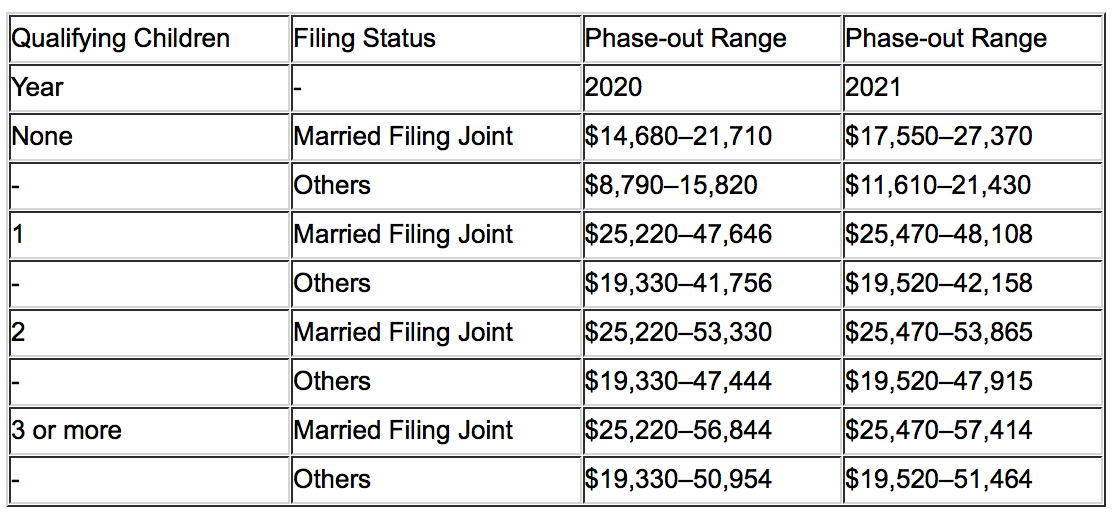The height and width of the screenshot is (520, 1120).
Task: Select the 2021 year cell
Action: 972,87
